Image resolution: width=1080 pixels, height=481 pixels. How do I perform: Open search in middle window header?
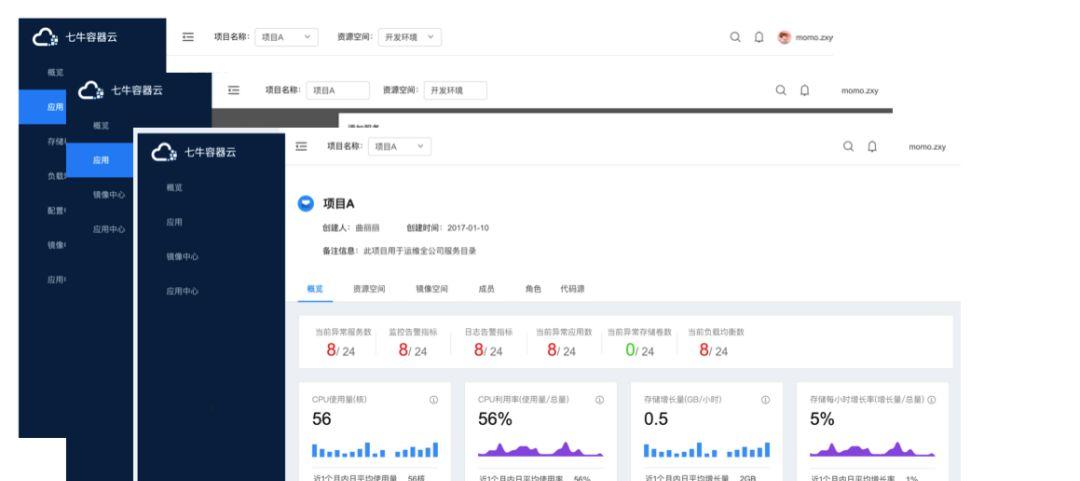(781, 90)
